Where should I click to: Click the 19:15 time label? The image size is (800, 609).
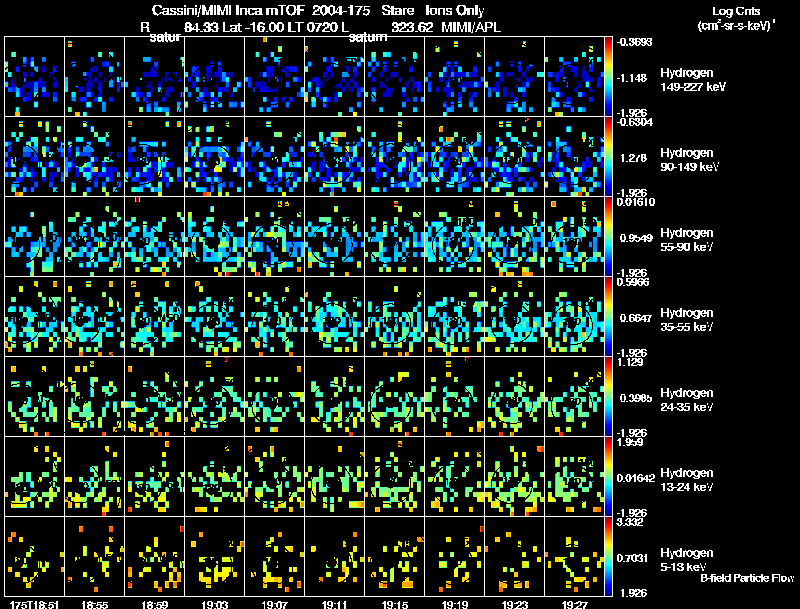pyautogui.click(x=395, y=605)
